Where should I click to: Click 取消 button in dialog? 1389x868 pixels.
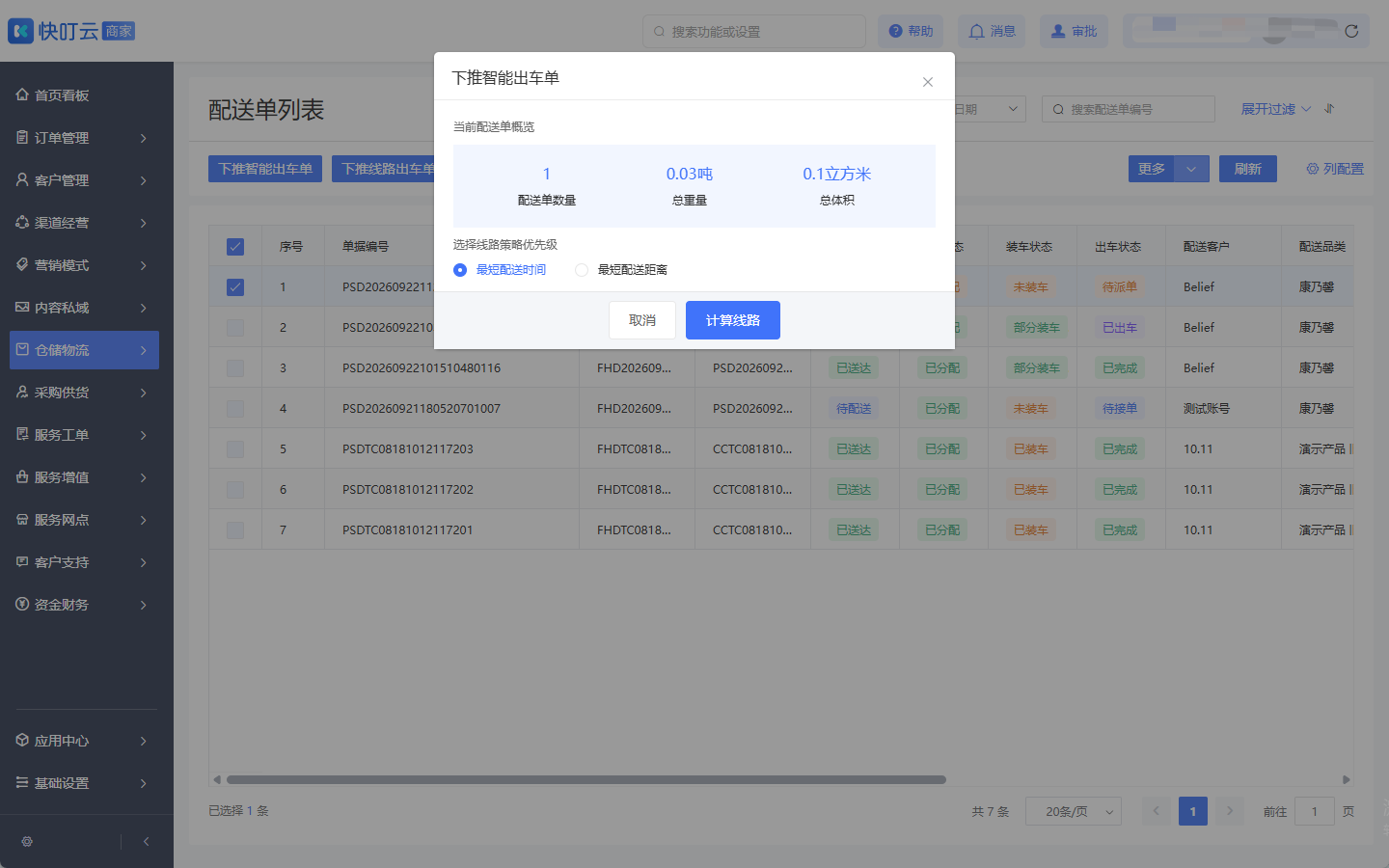pos(642,320)
